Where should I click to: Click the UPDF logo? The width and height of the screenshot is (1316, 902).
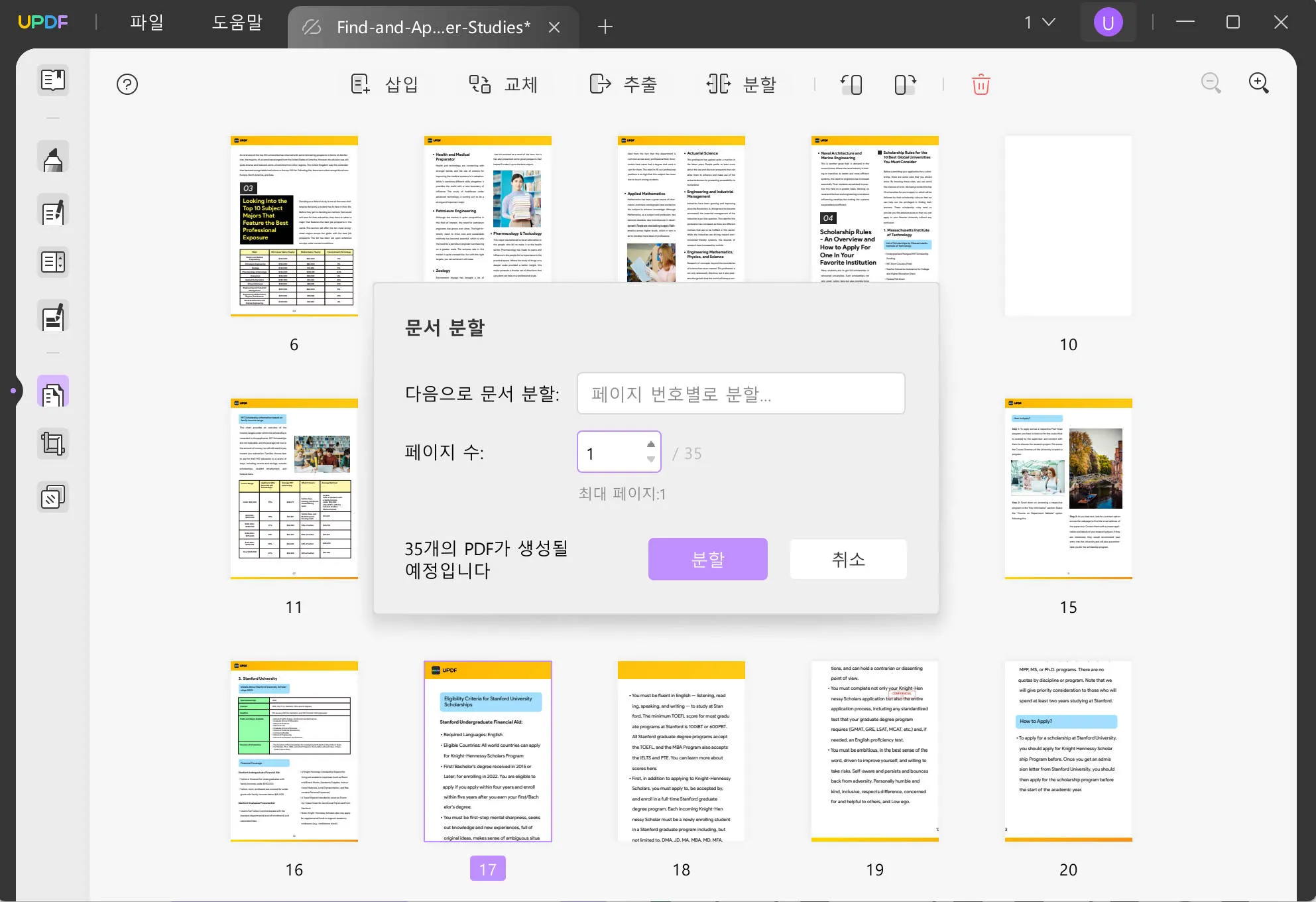pyautogui.click(x=42, y=23)
